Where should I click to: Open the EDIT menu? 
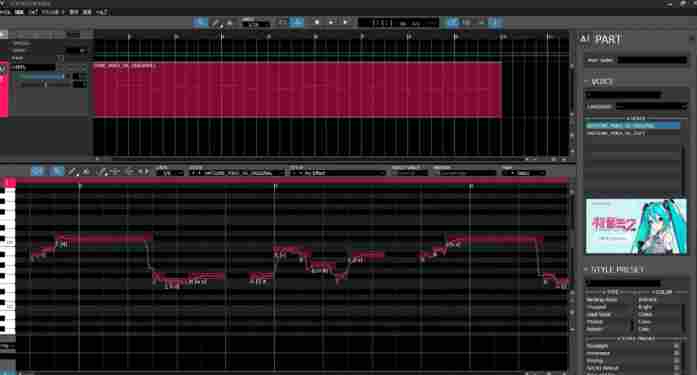tap(20, 12)
